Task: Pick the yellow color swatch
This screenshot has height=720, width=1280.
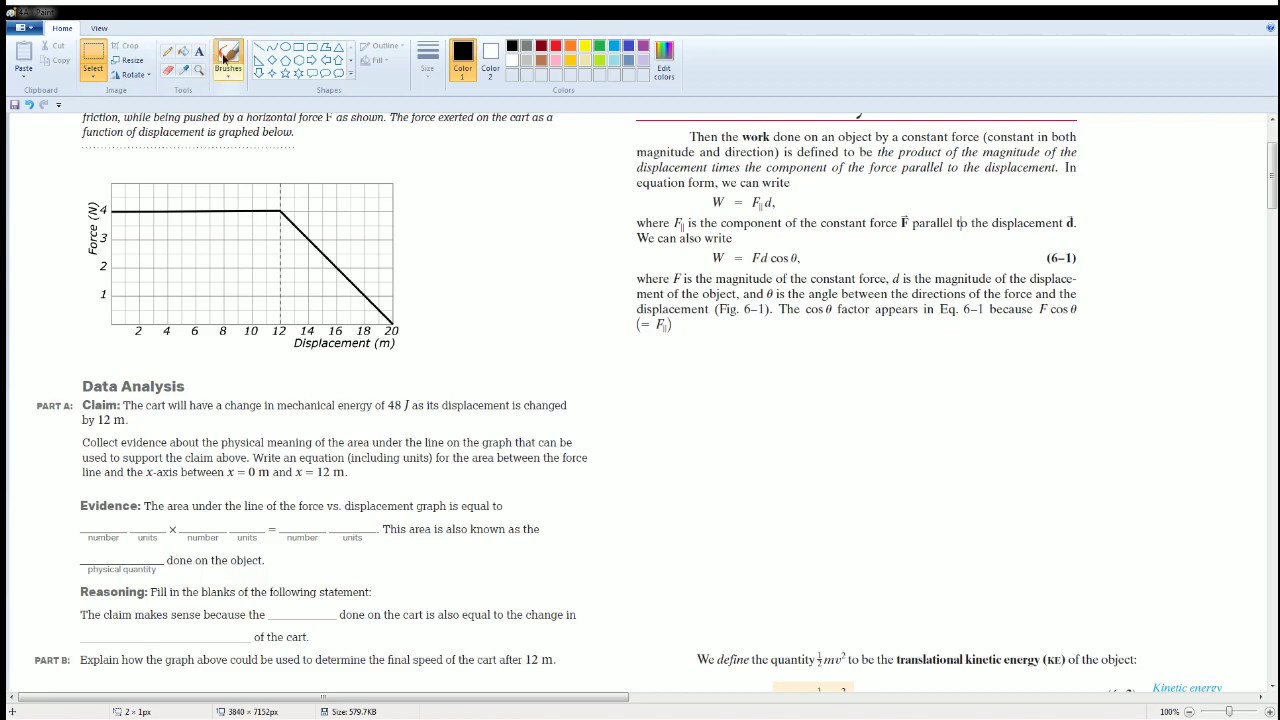Action: coord(585,46)
